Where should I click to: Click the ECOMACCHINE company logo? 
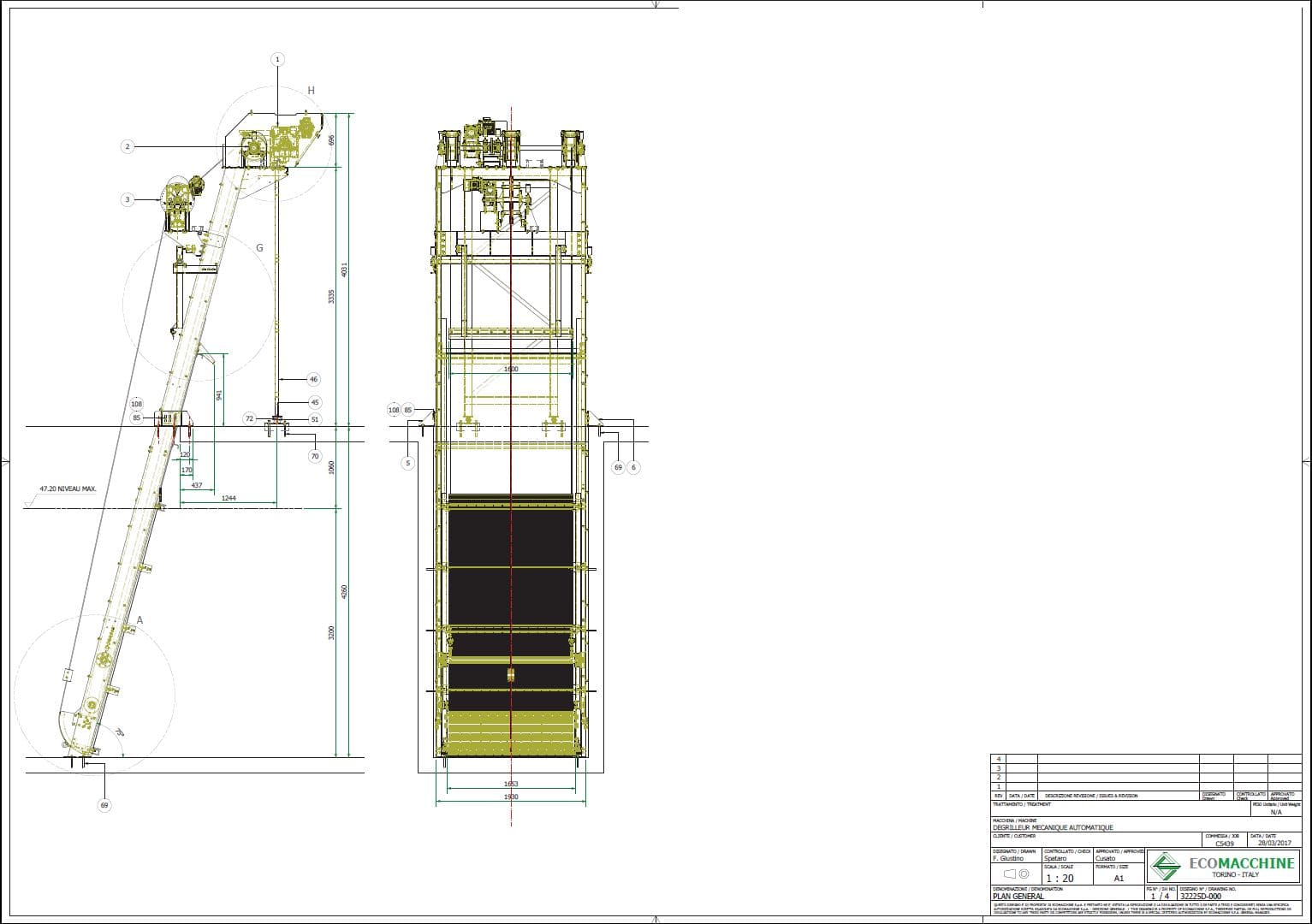pos(1224,867)
